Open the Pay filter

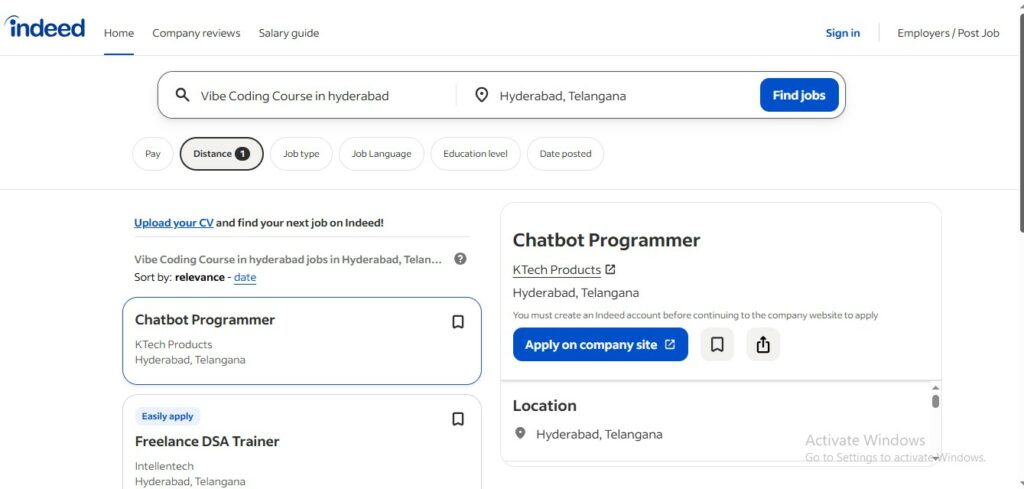[x=153, y=154]
